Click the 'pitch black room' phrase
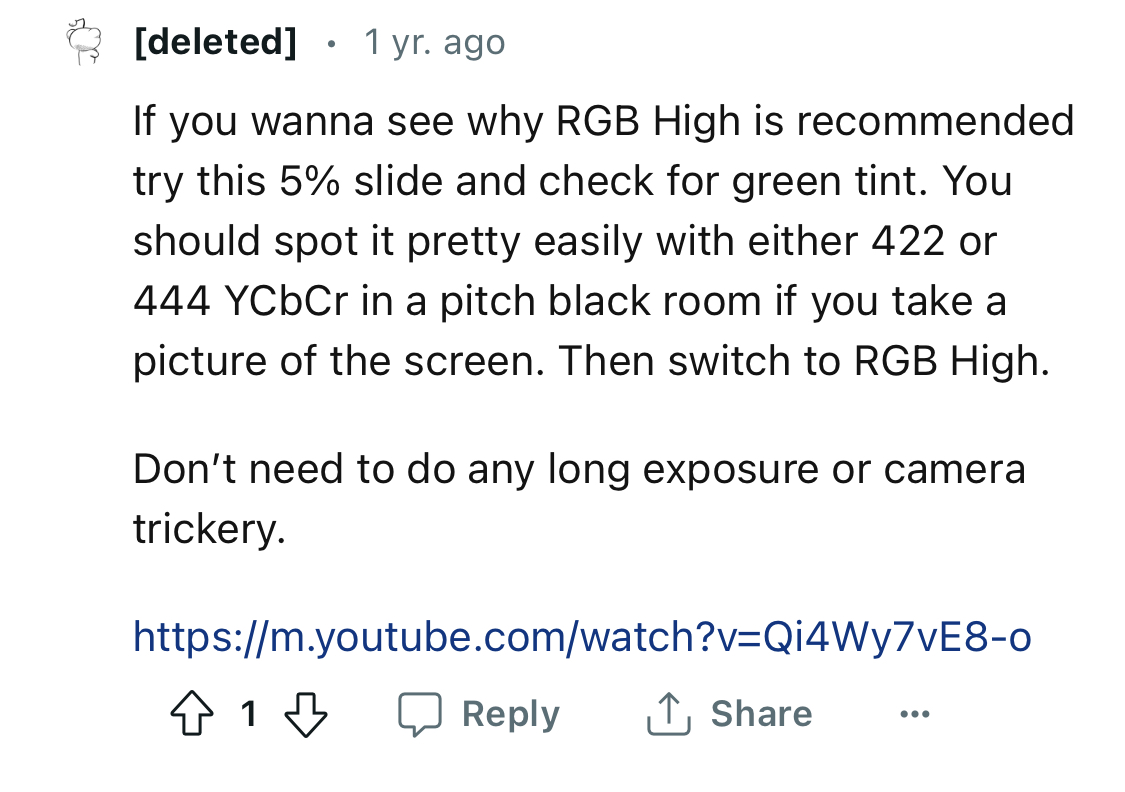The width and height of the screenshot is (1125, 792). tap(601, 301)
